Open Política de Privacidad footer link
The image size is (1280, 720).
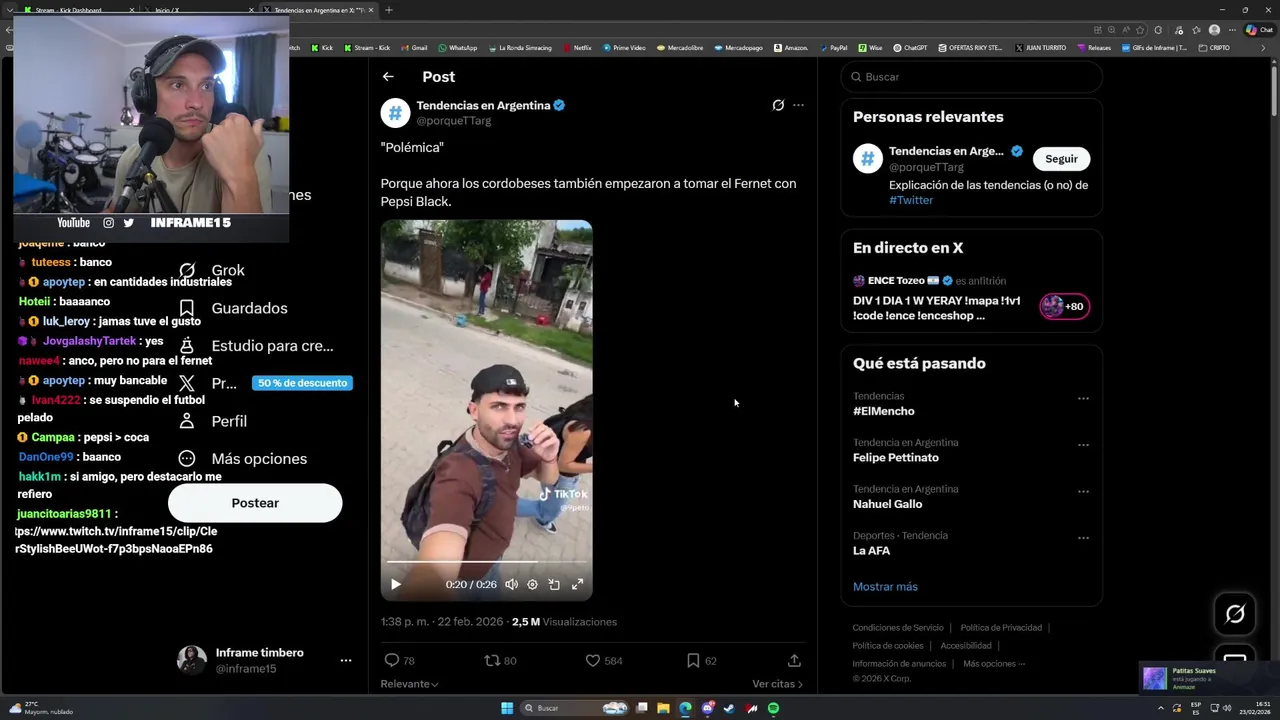[x=1001, y=628]
